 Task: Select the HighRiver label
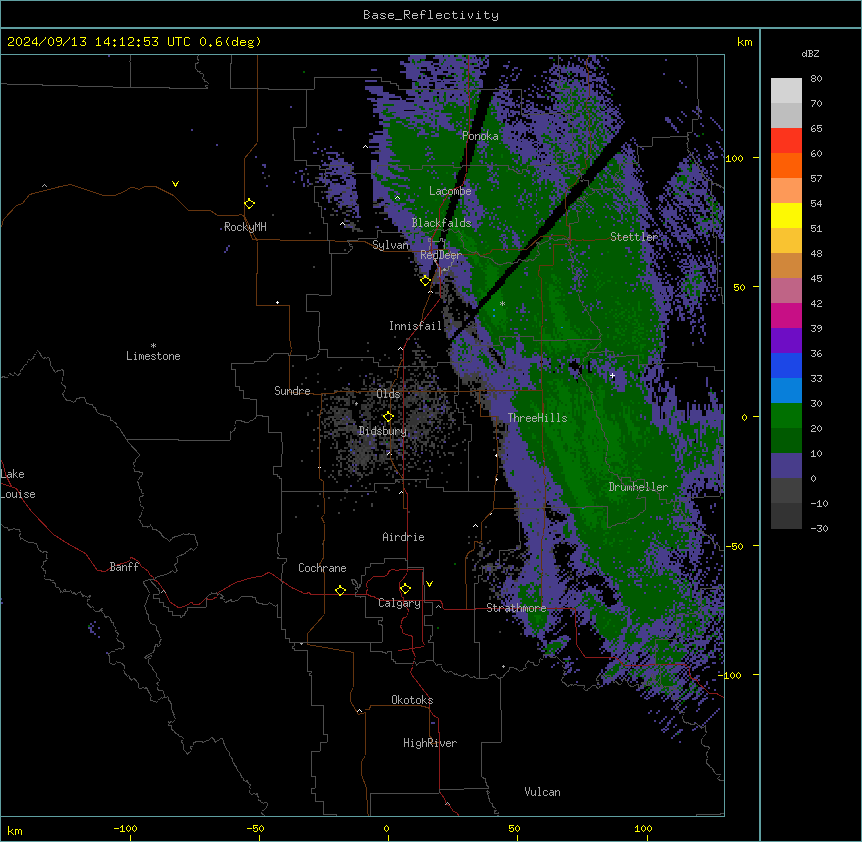click(430, 743)
